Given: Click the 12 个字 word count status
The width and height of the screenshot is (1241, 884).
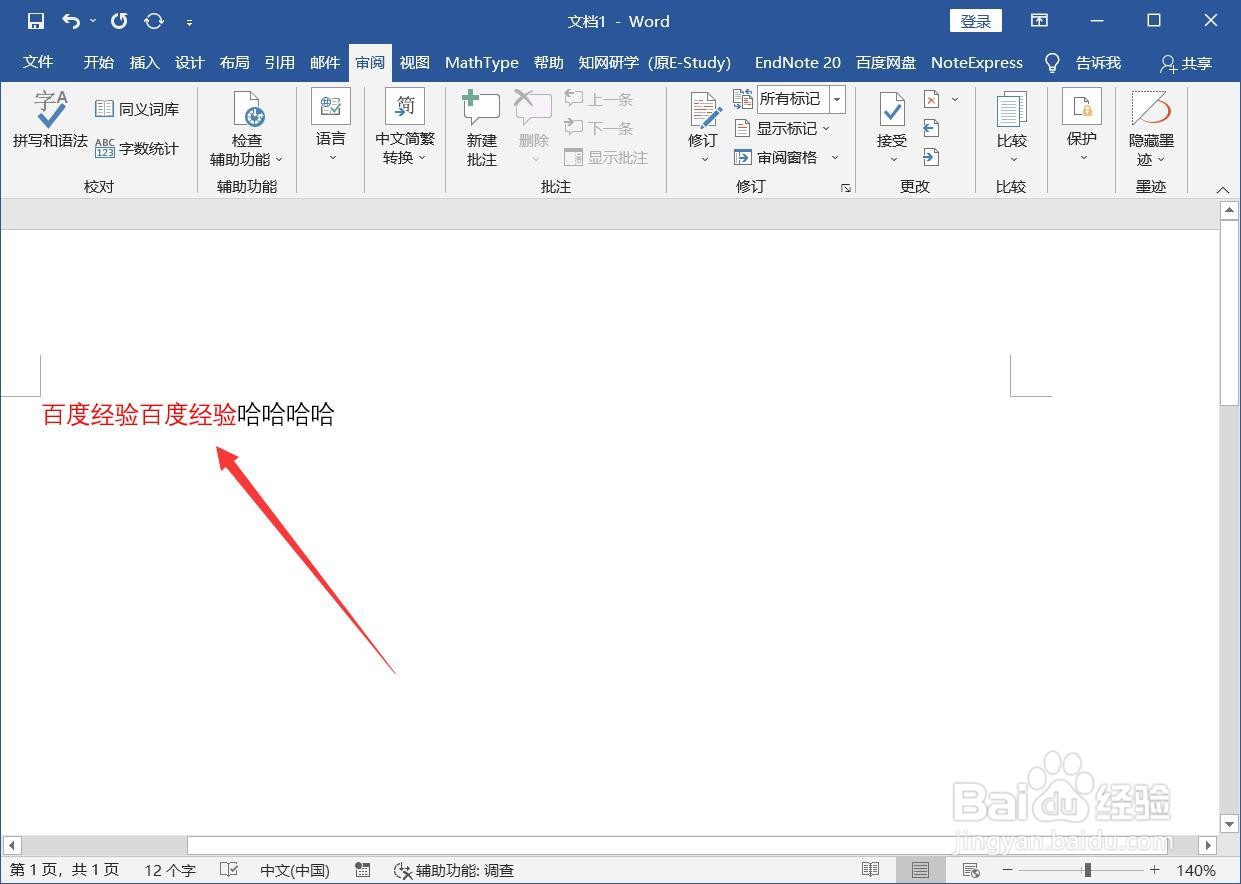Looking at the screenshot, I should click(170, 870).
